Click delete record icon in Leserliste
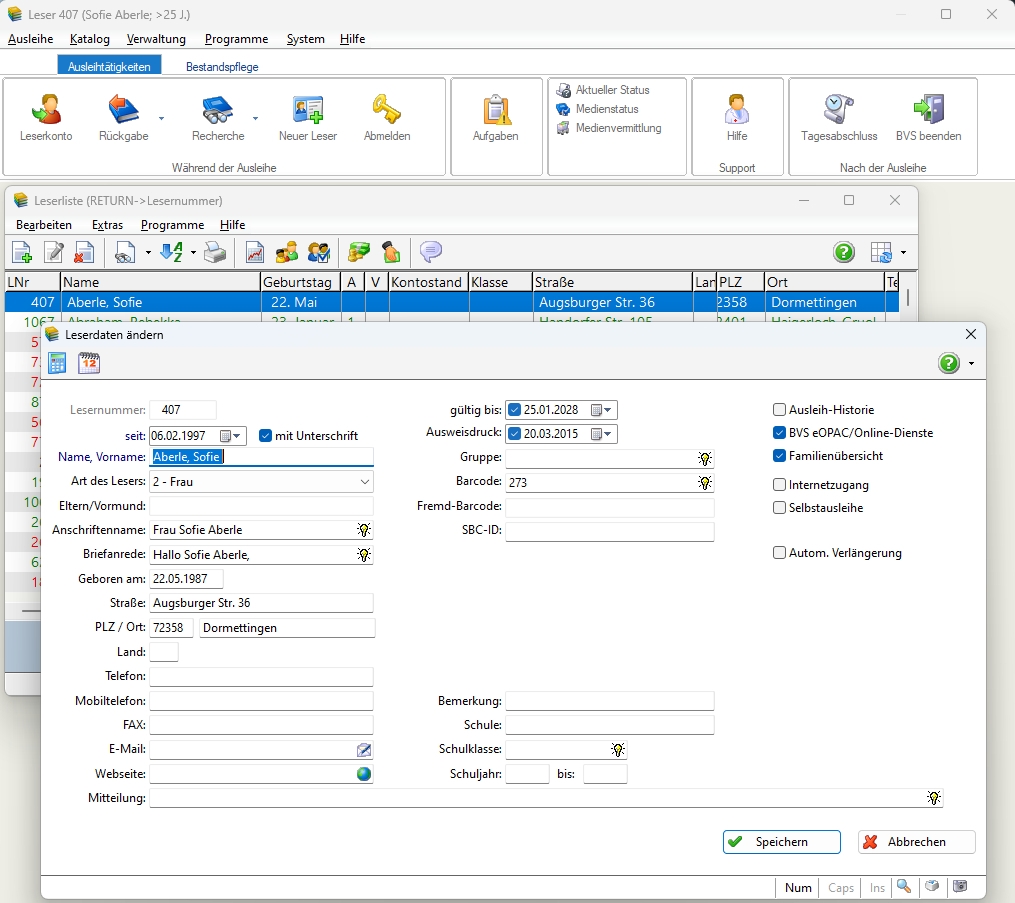Image resolution: width=1015 pixels, height=903 pixels. [x=84, y=252]
